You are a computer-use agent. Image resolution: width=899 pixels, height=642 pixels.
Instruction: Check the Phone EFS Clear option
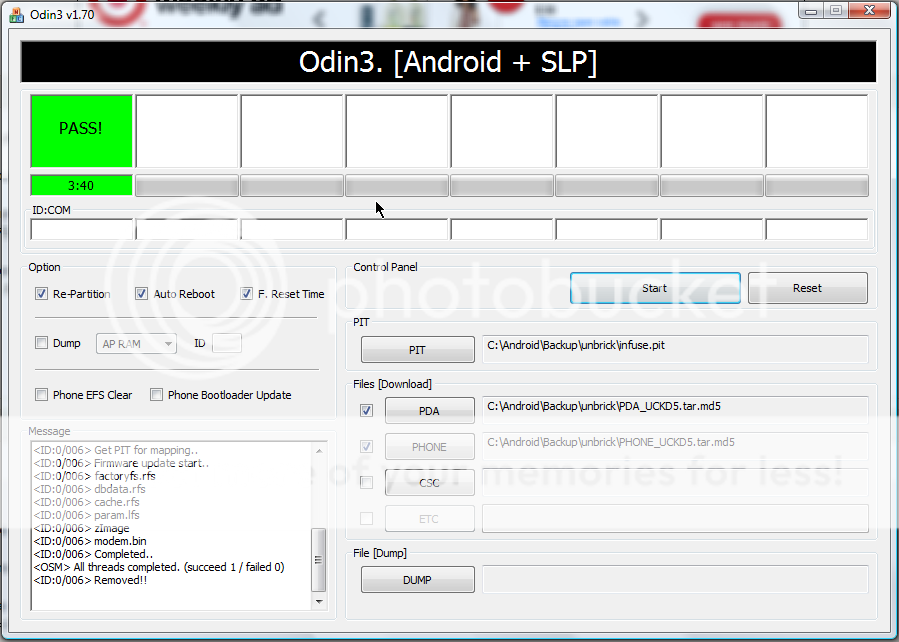(41, 395)
